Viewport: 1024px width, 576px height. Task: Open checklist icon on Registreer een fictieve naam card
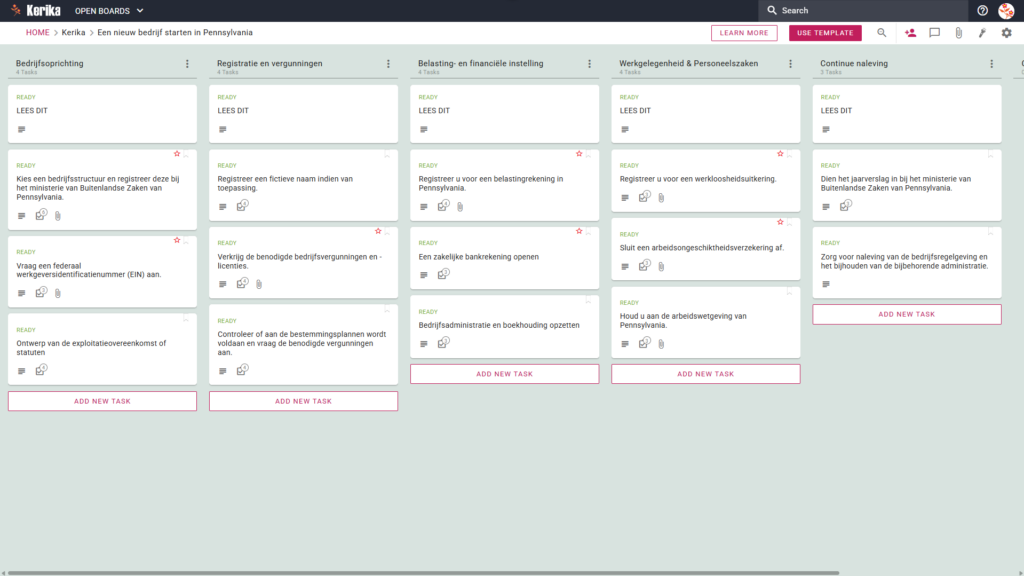(242, 205)
